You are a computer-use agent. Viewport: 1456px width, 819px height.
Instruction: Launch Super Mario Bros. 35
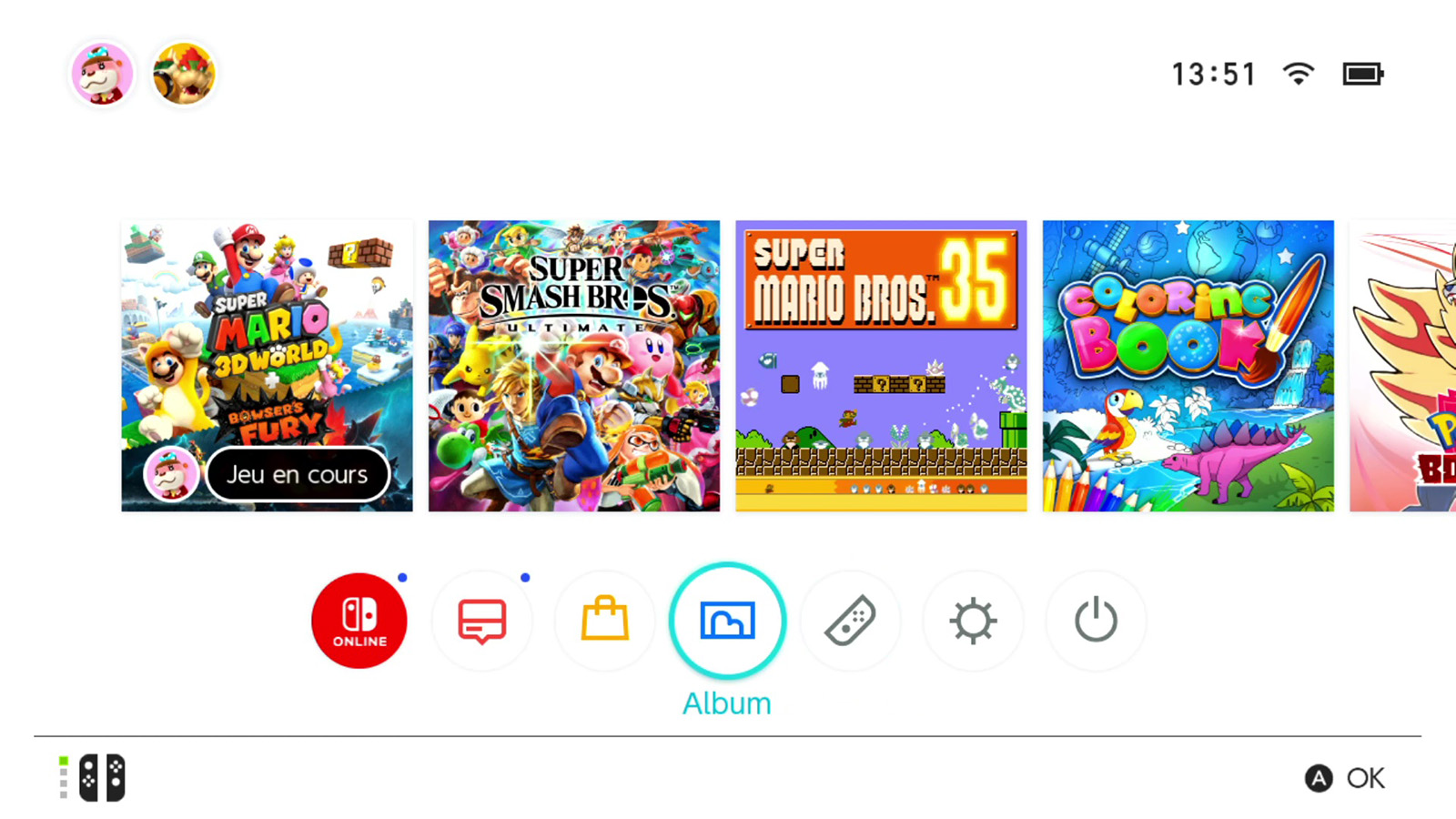coord(881,366)
